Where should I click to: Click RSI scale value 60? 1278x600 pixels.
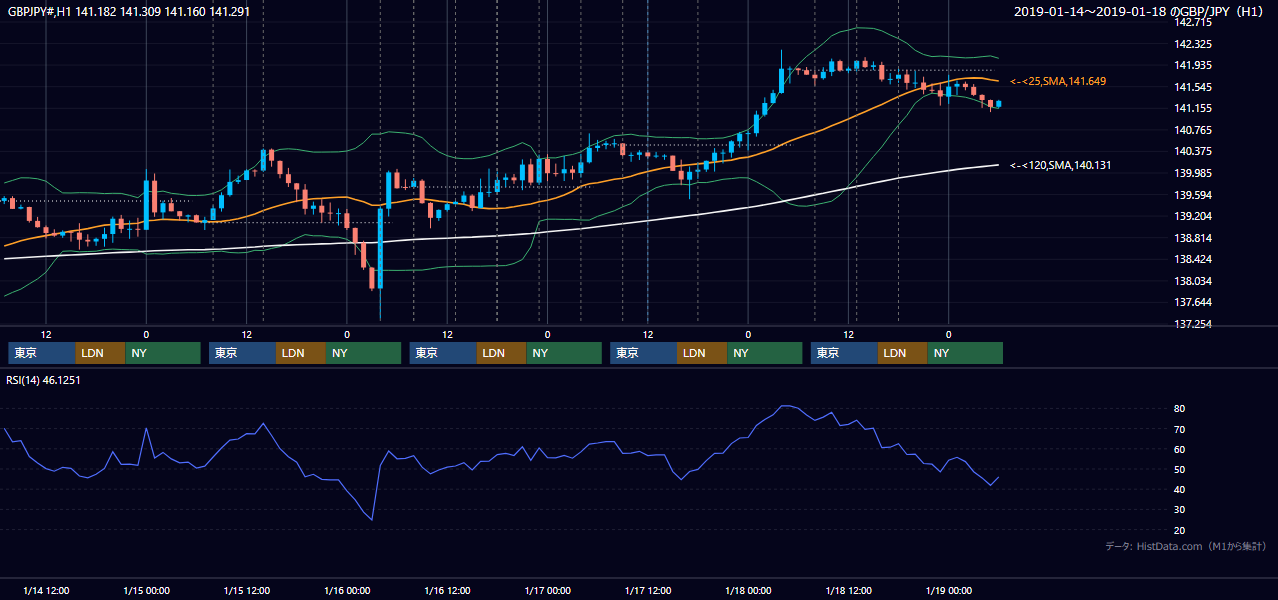pos(1180,449)
